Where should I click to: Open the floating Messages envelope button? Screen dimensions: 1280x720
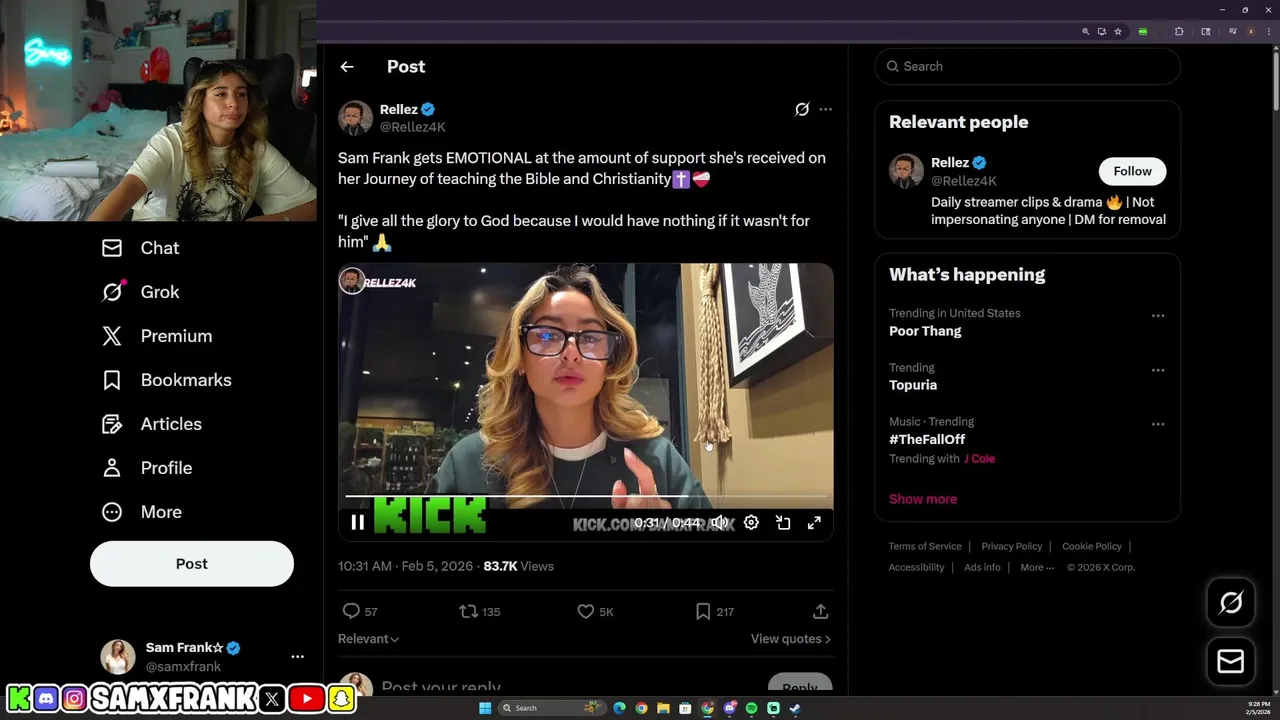pos(1231,661)
